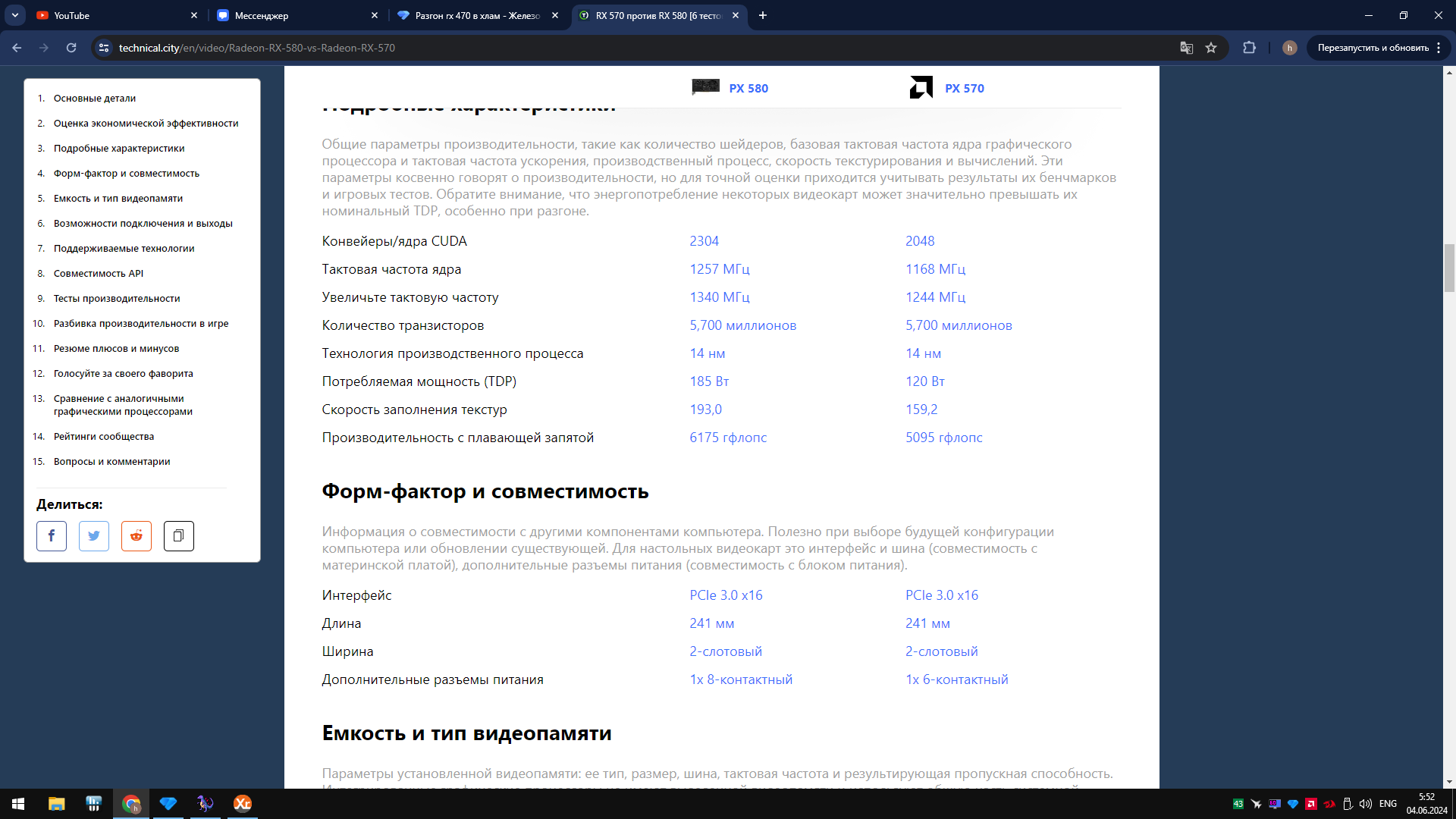This screenshot has width=1456, height=819.
Task: Go to Оценка экономической эффективности section
Action: [146, 124]
